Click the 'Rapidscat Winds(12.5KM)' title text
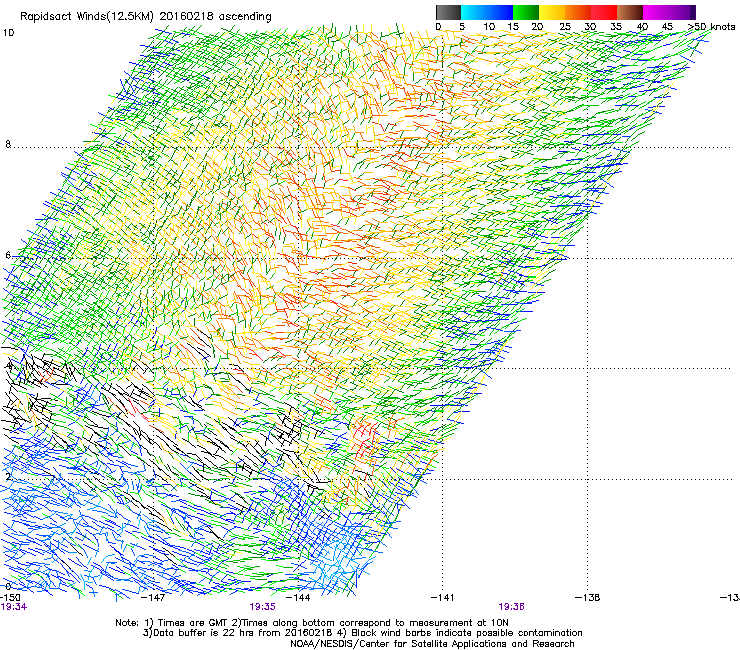This screenshot has height=650, width=740. 87,17
